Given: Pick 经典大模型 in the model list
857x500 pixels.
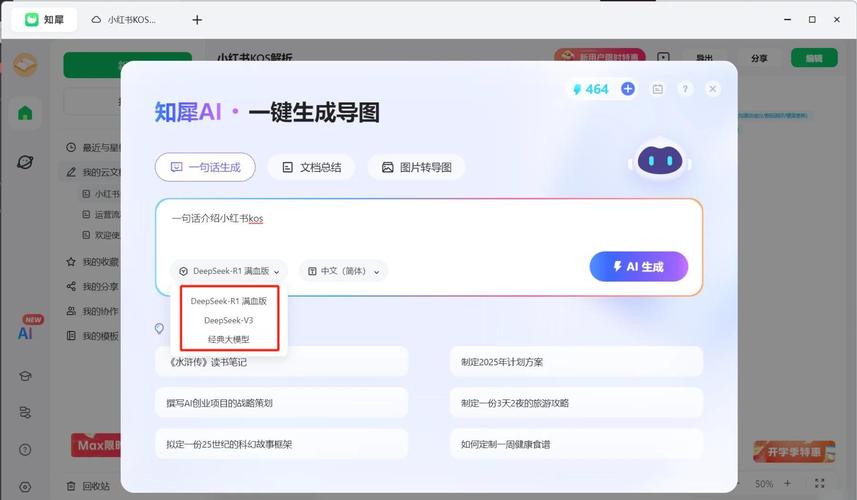Looking at the screenshot, I should [228, 339].
